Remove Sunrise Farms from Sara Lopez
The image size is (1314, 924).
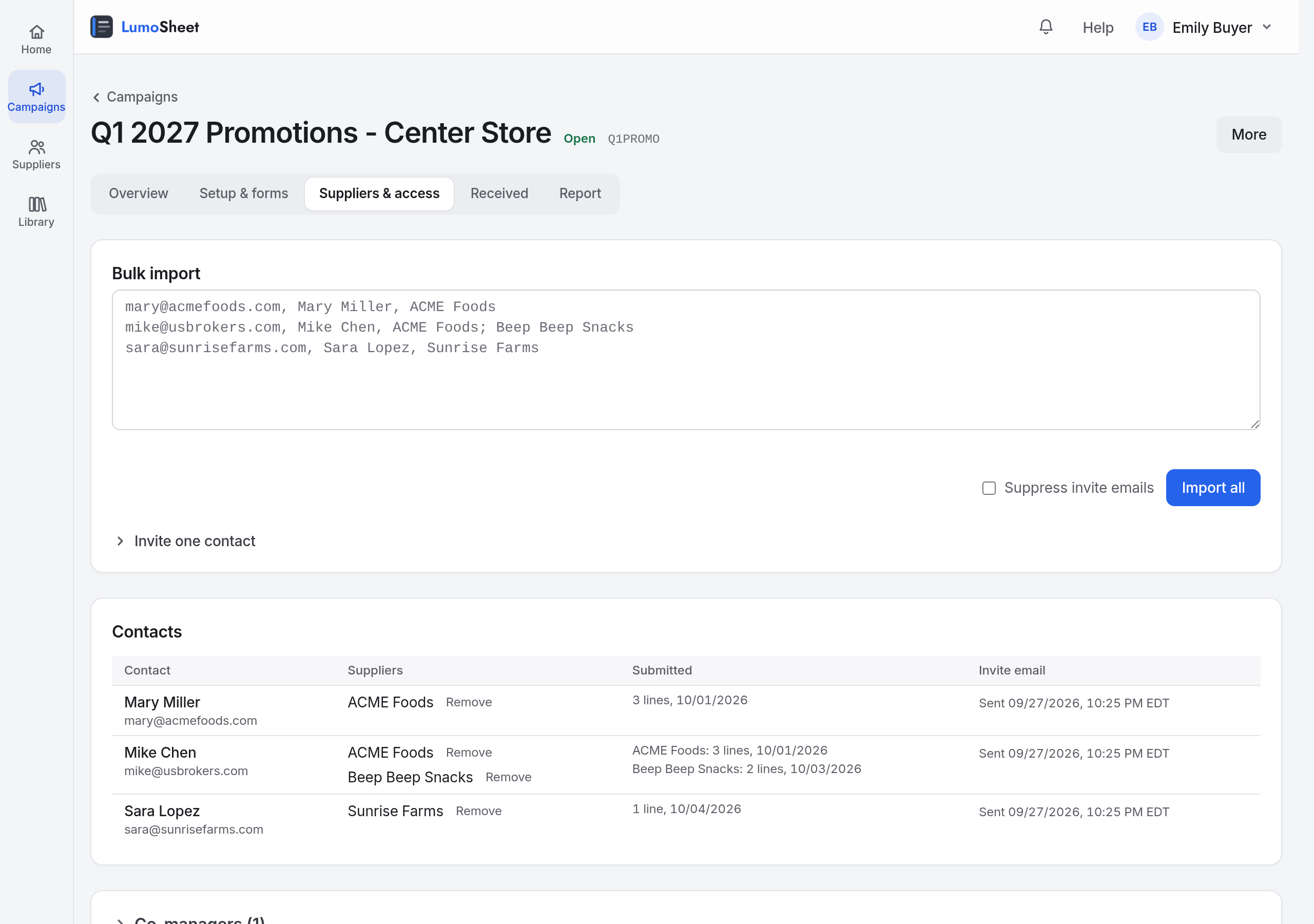478,811
